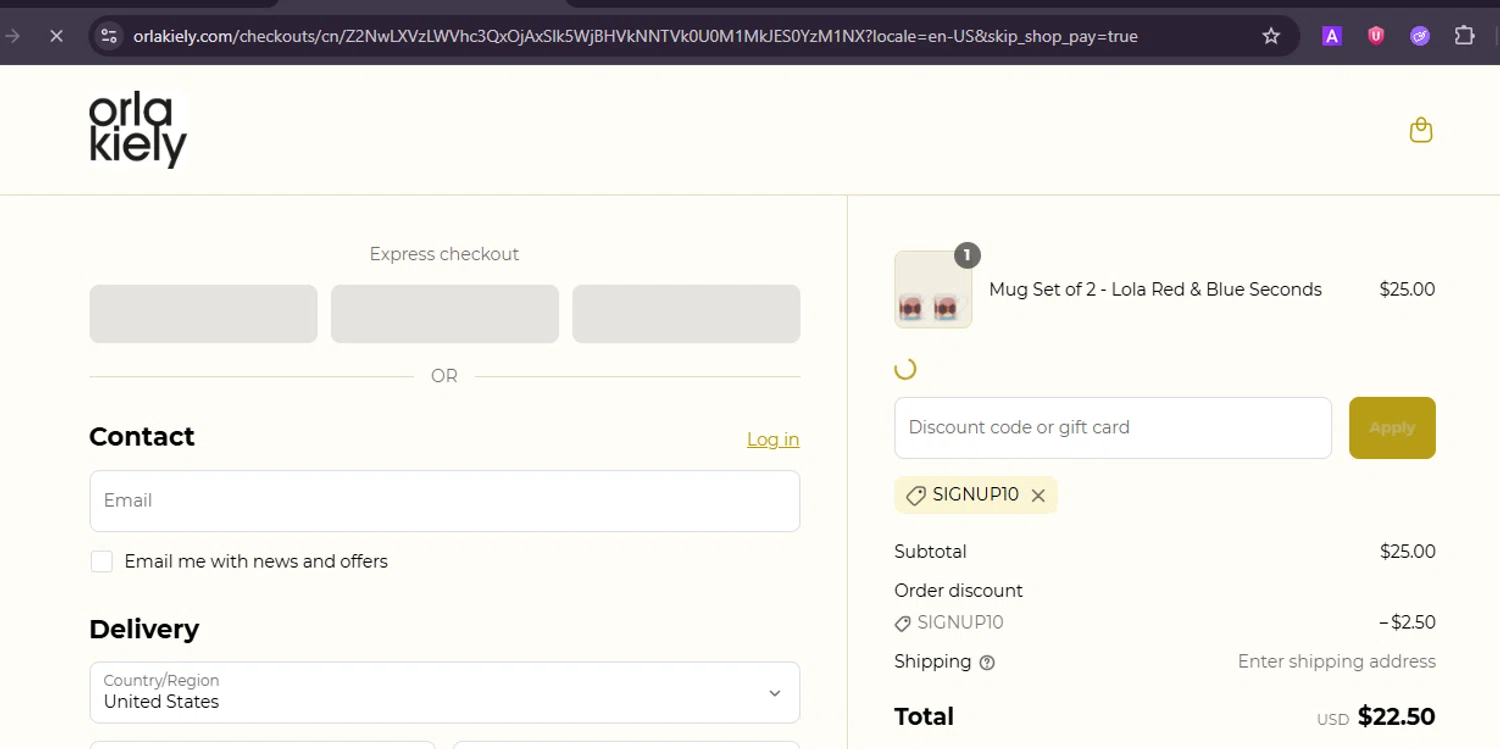
Task: Bookmark this page with the star icon
Action: (x=1271, y=36)
